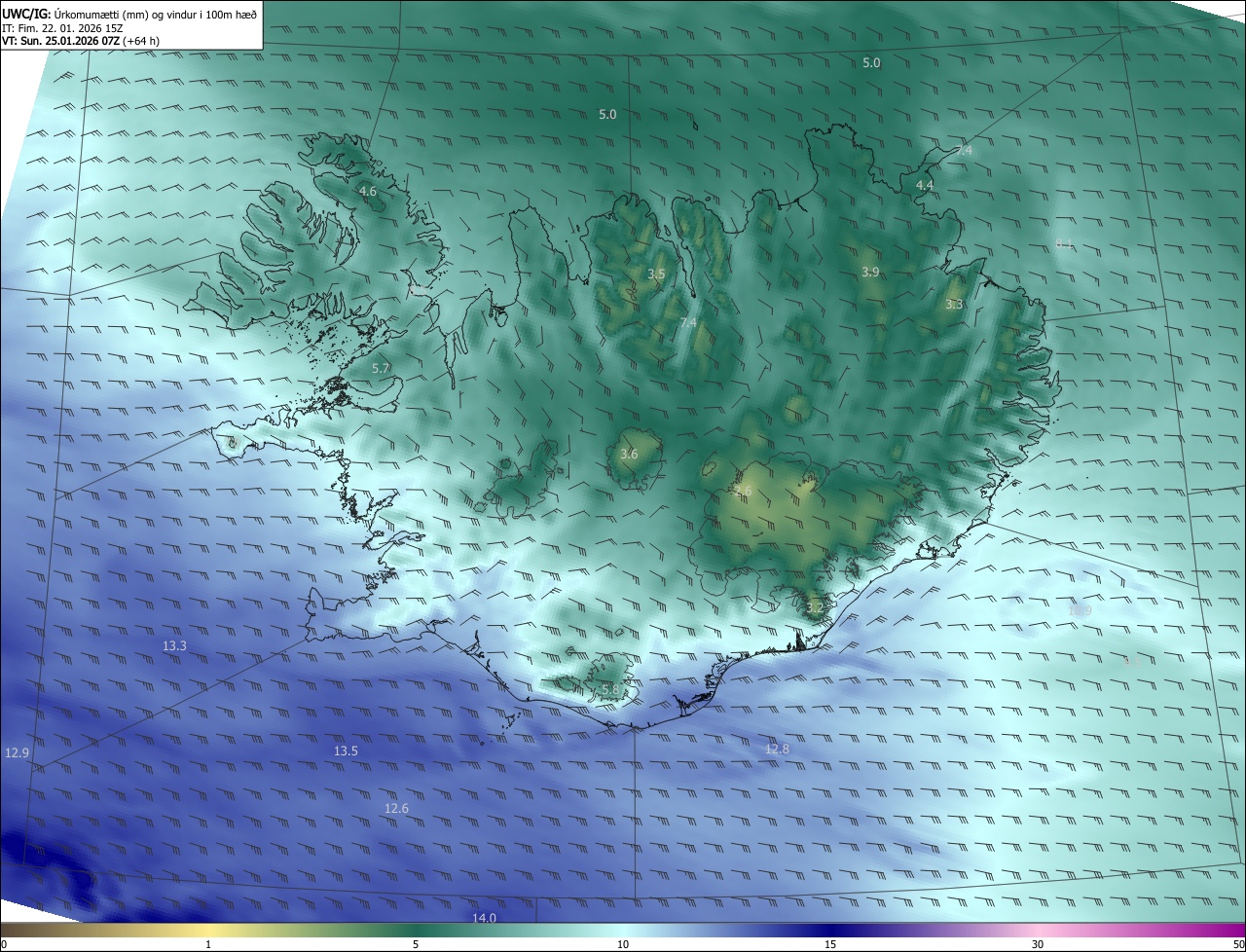Select the 30 tick on the colour scale
1246x952 pixels.
pos(1038,944)
